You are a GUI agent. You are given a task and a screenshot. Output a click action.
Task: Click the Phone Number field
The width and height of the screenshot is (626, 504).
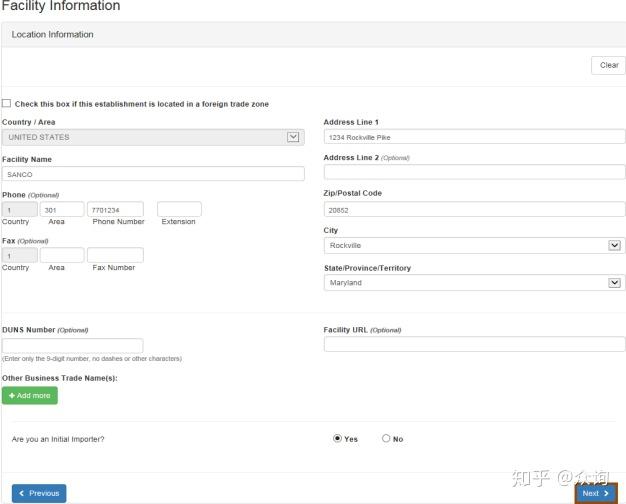click(x=115, y=210)
